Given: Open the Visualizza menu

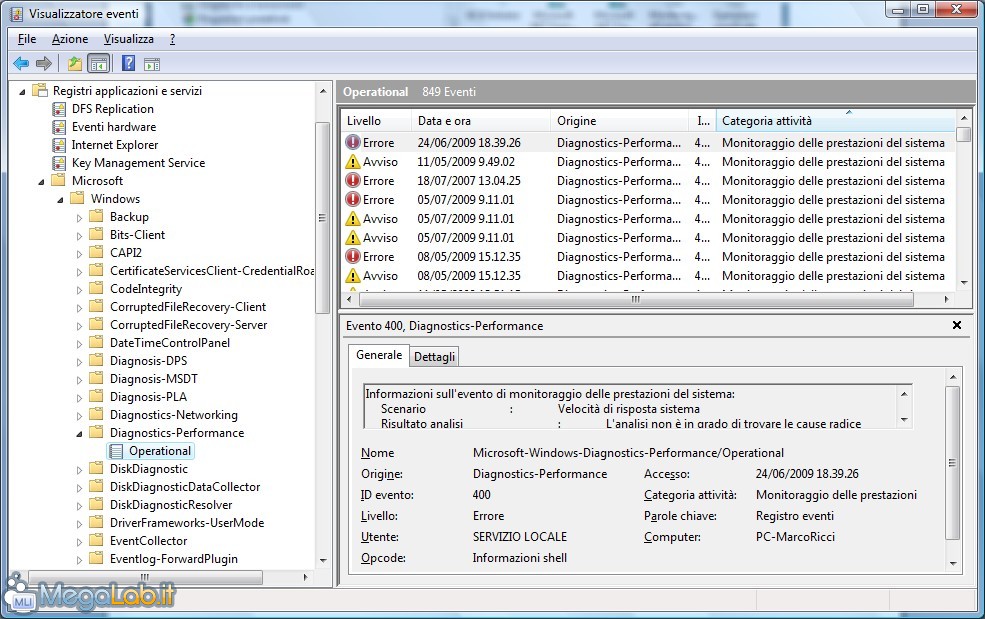Looking at the screenshot, I should tap(129, 39).
